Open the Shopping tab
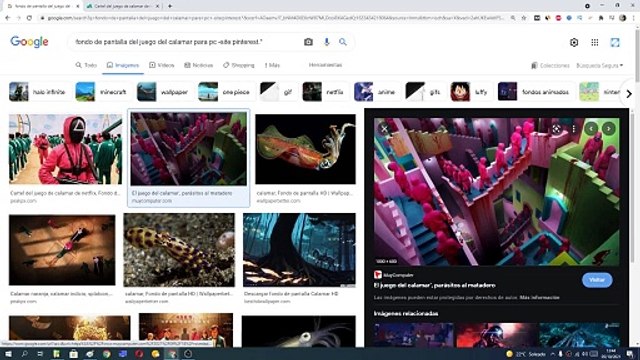 tap(239, 65)
